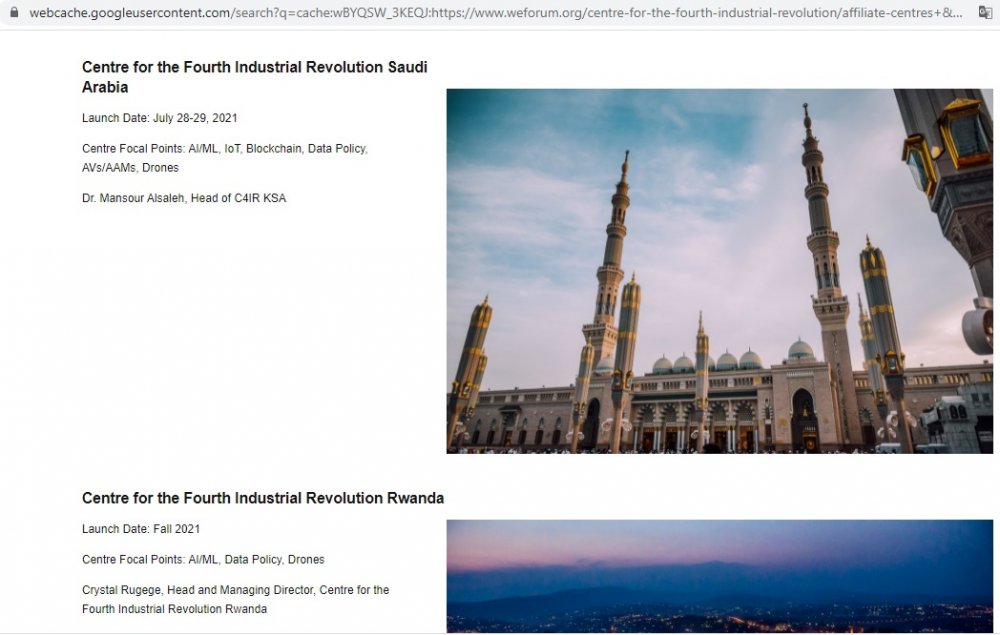Click the Rwanda focal points AI/ML, Data Policy, Drones line
Image resolution: width=1000 pixels, height=635 pixels.
point(203,559)
